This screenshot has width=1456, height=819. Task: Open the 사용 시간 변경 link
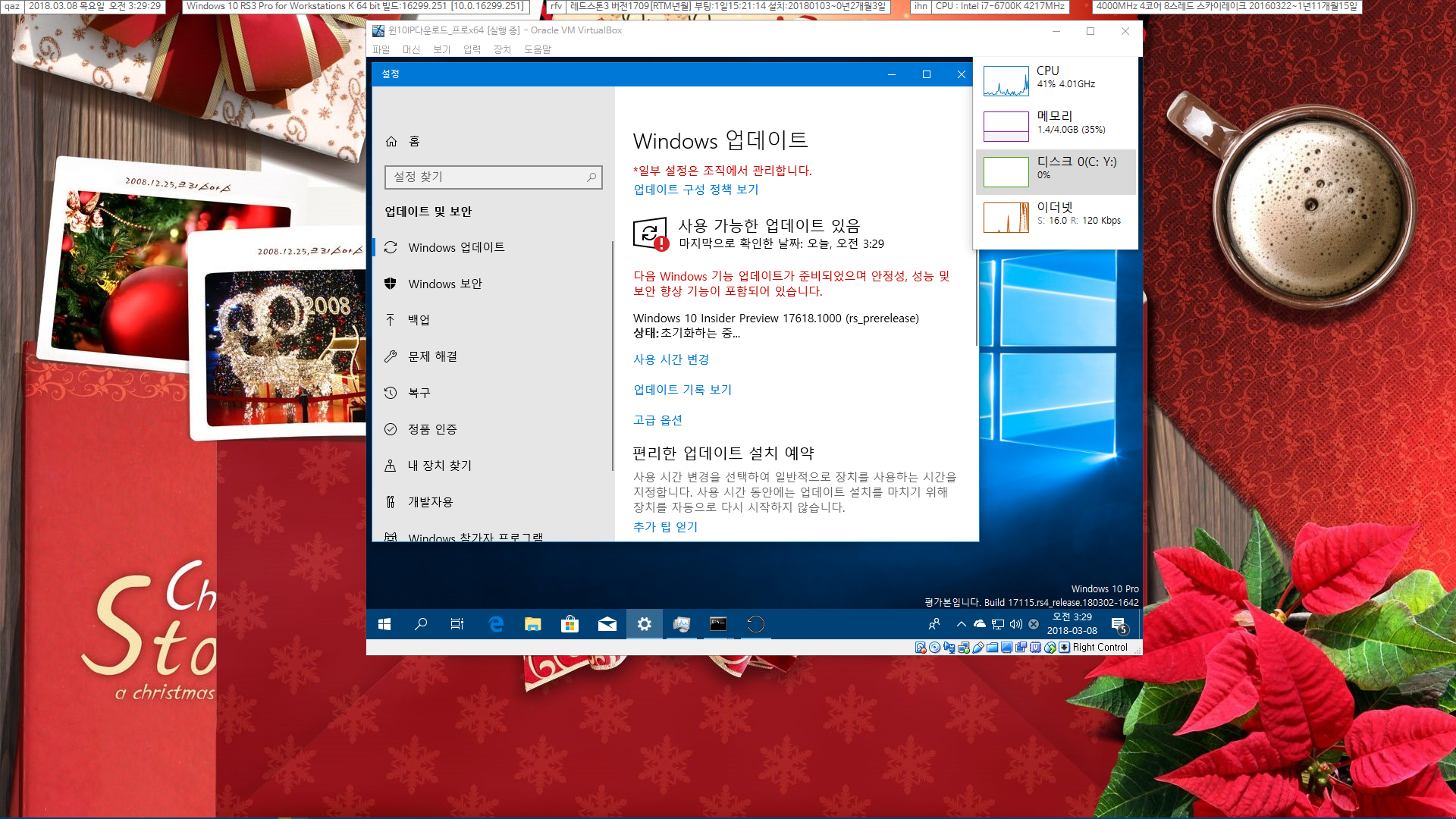click(671, 359)
